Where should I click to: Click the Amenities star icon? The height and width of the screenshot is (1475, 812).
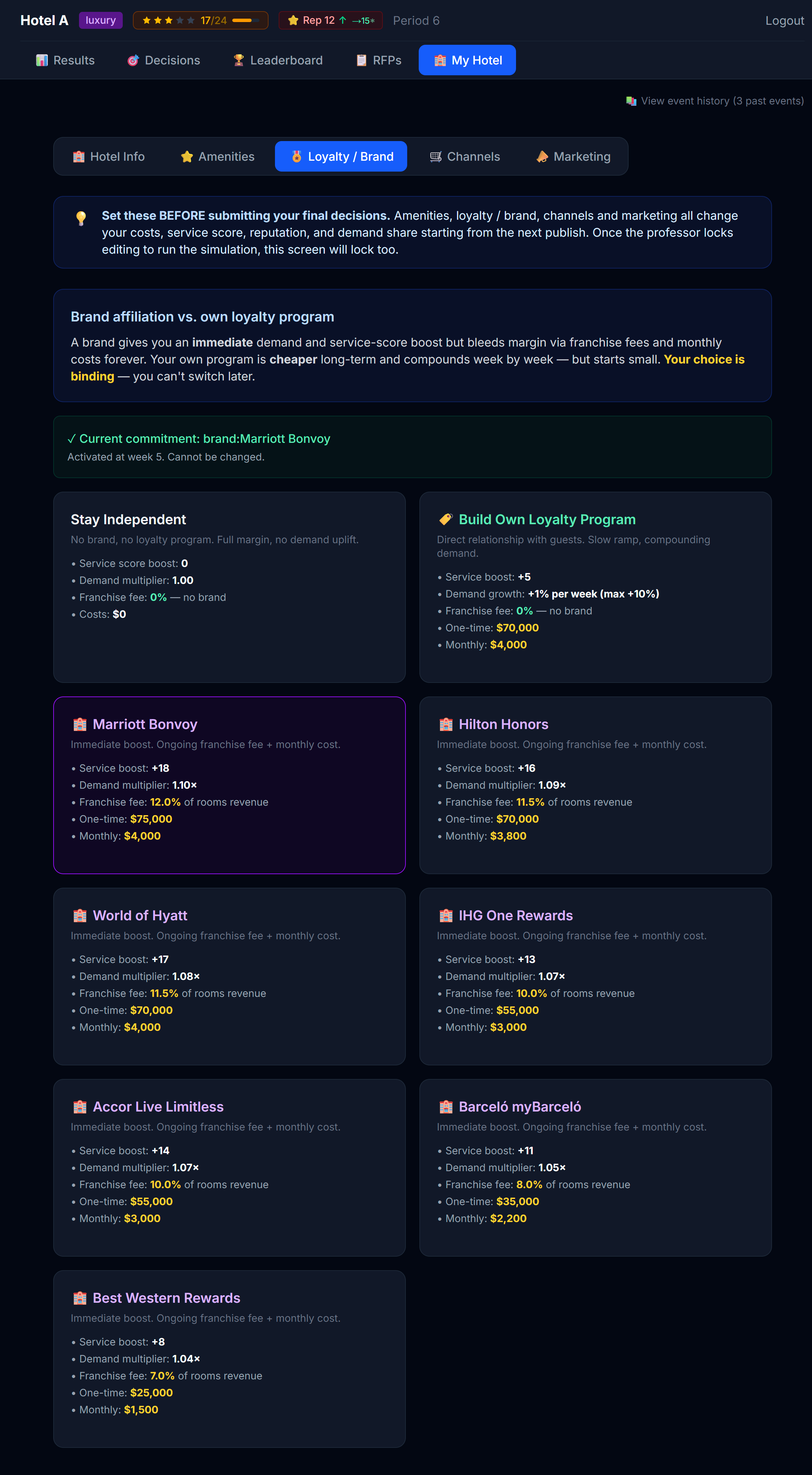[187, 156]
